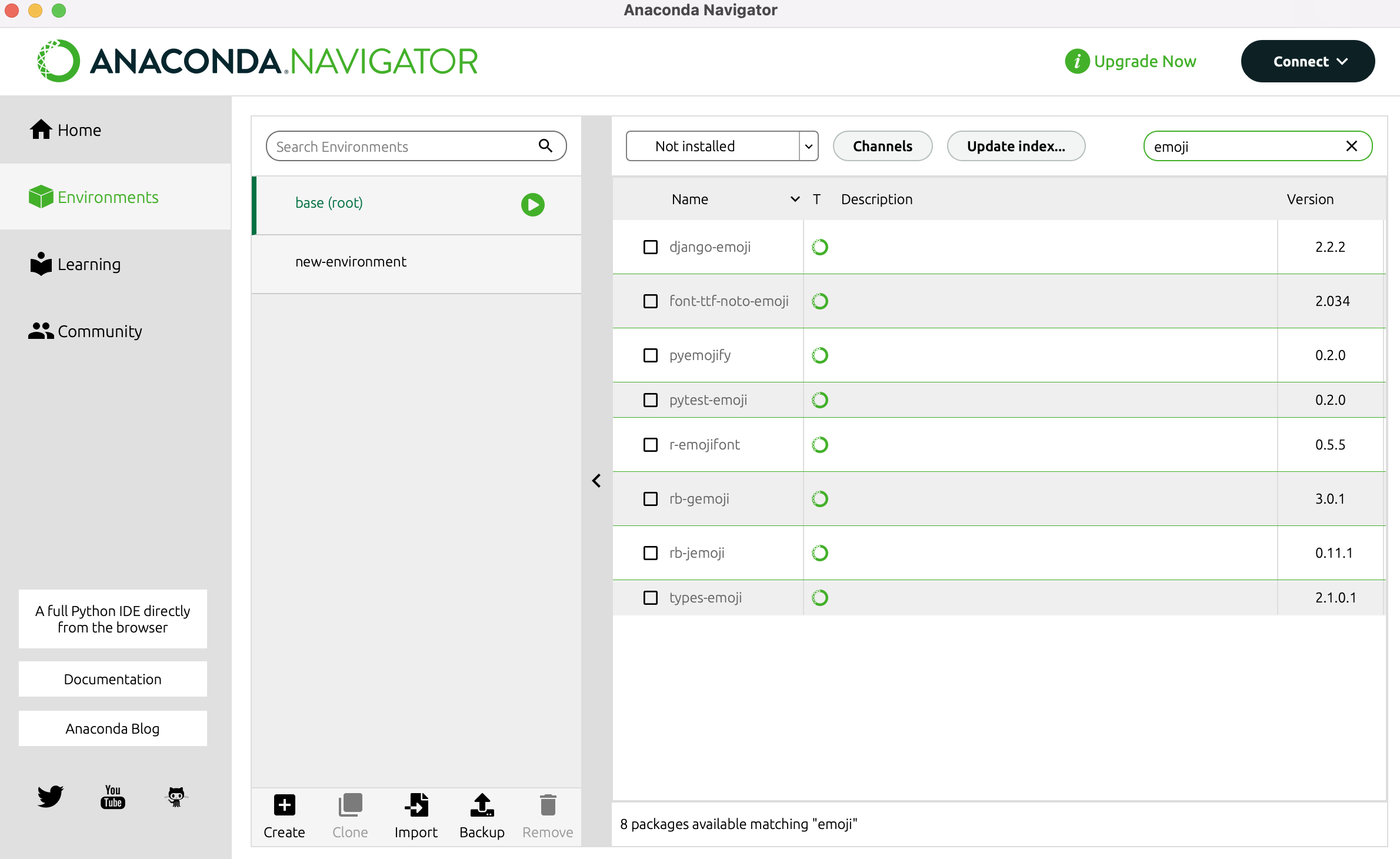The width and height of the screenshot is (1400, 859).
Task: Click version 2.034 cell
Action: (1332, 301)
